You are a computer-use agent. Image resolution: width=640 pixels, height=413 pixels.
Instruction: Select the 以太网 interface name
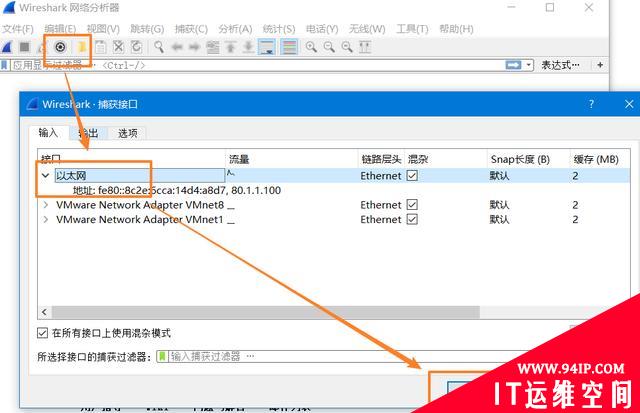71,175
